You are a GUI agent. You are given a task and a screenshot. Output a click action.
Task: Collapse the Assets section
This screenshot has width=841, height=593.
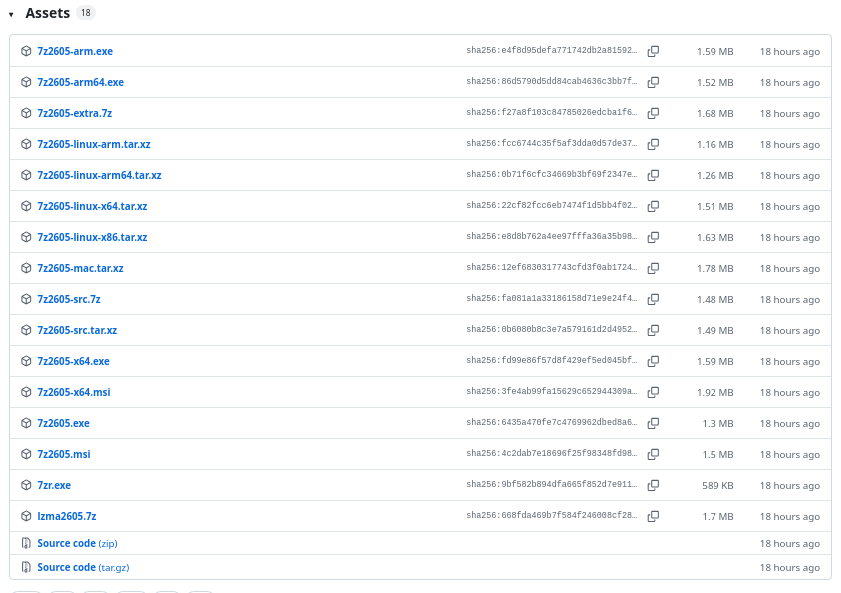pos(11,14)
